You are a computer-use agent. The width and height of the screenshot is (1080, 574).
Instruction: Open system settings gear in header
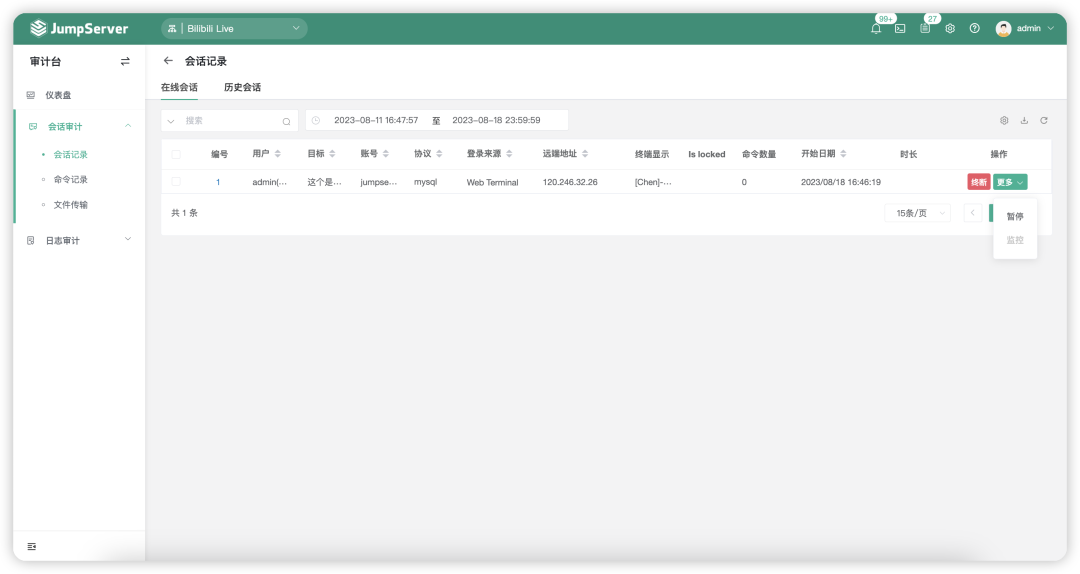pyautogui.click(x=950, y=28)
